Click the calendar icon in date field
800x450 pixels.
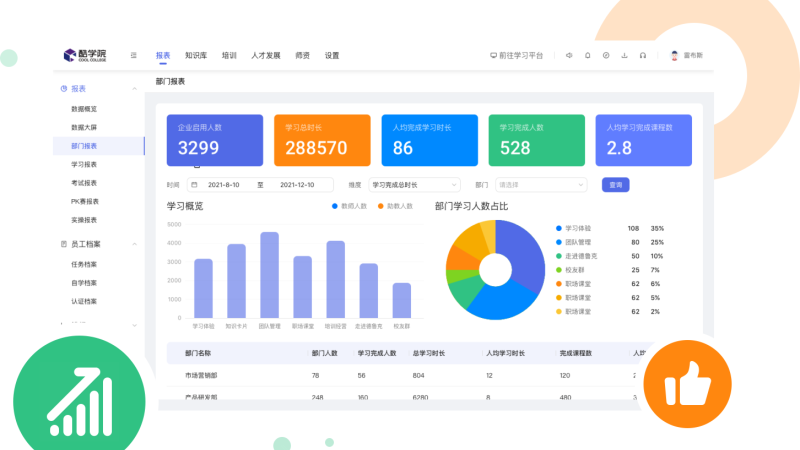point(194,185)
